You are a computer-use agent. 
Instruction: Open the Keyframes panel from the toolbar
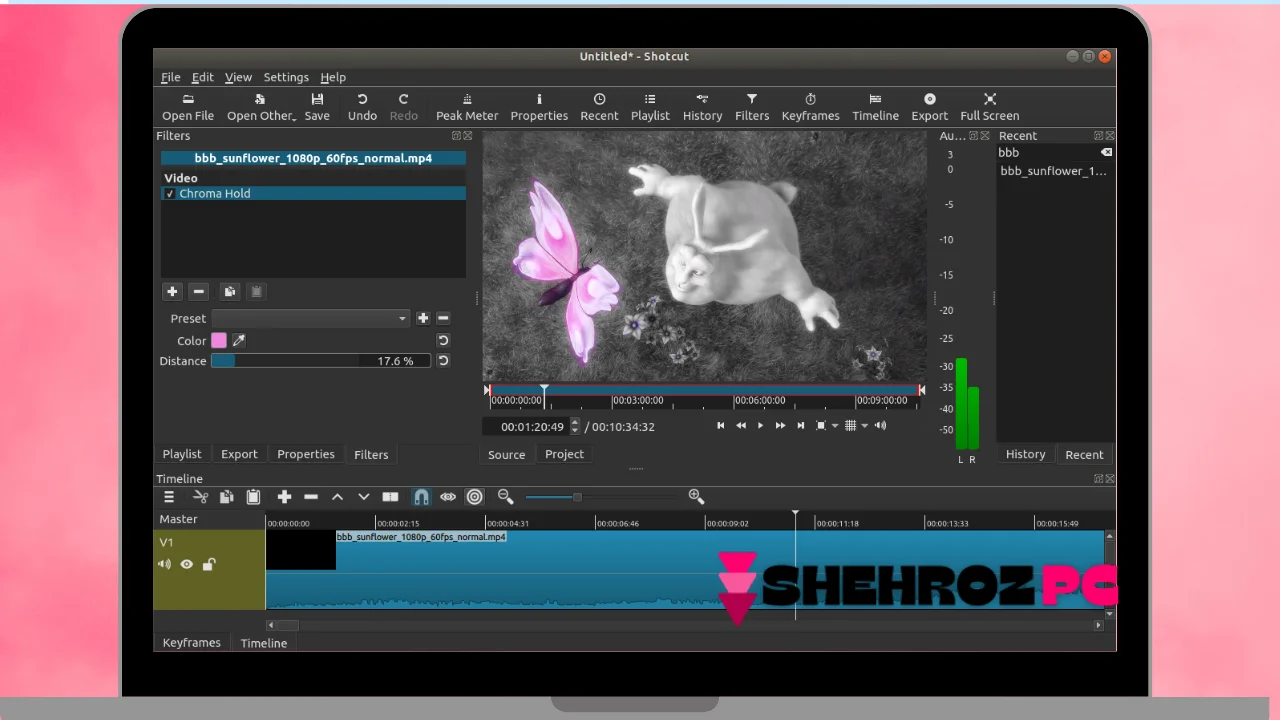tap(810, 106)
